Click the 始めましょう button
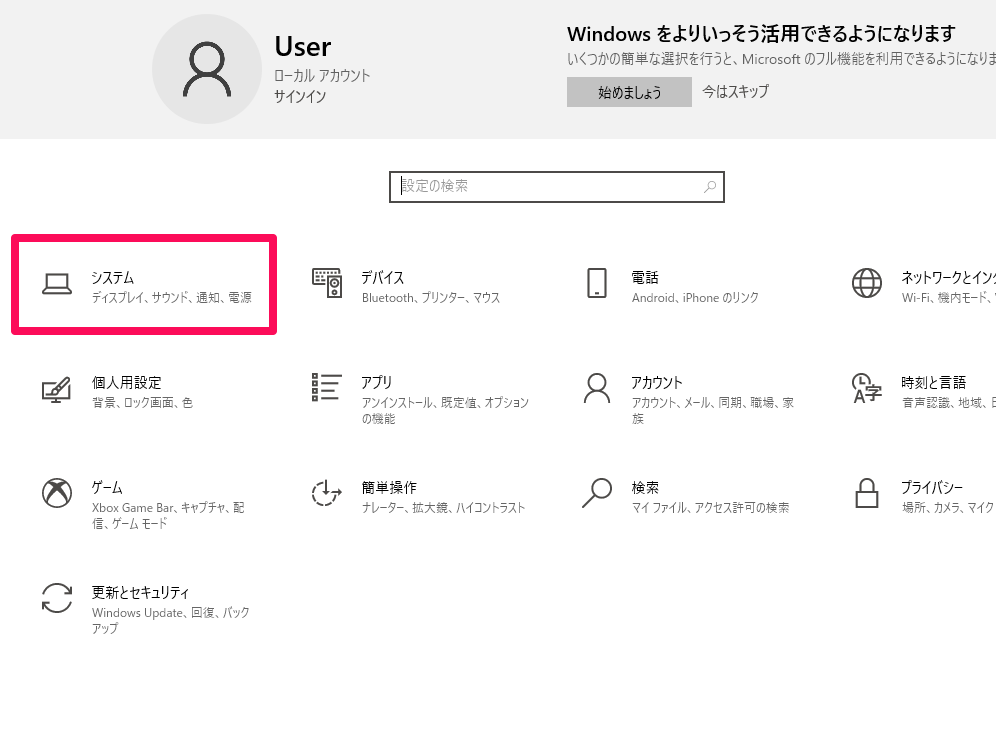This screenshot has height=737, width=996. click(629, 92)
